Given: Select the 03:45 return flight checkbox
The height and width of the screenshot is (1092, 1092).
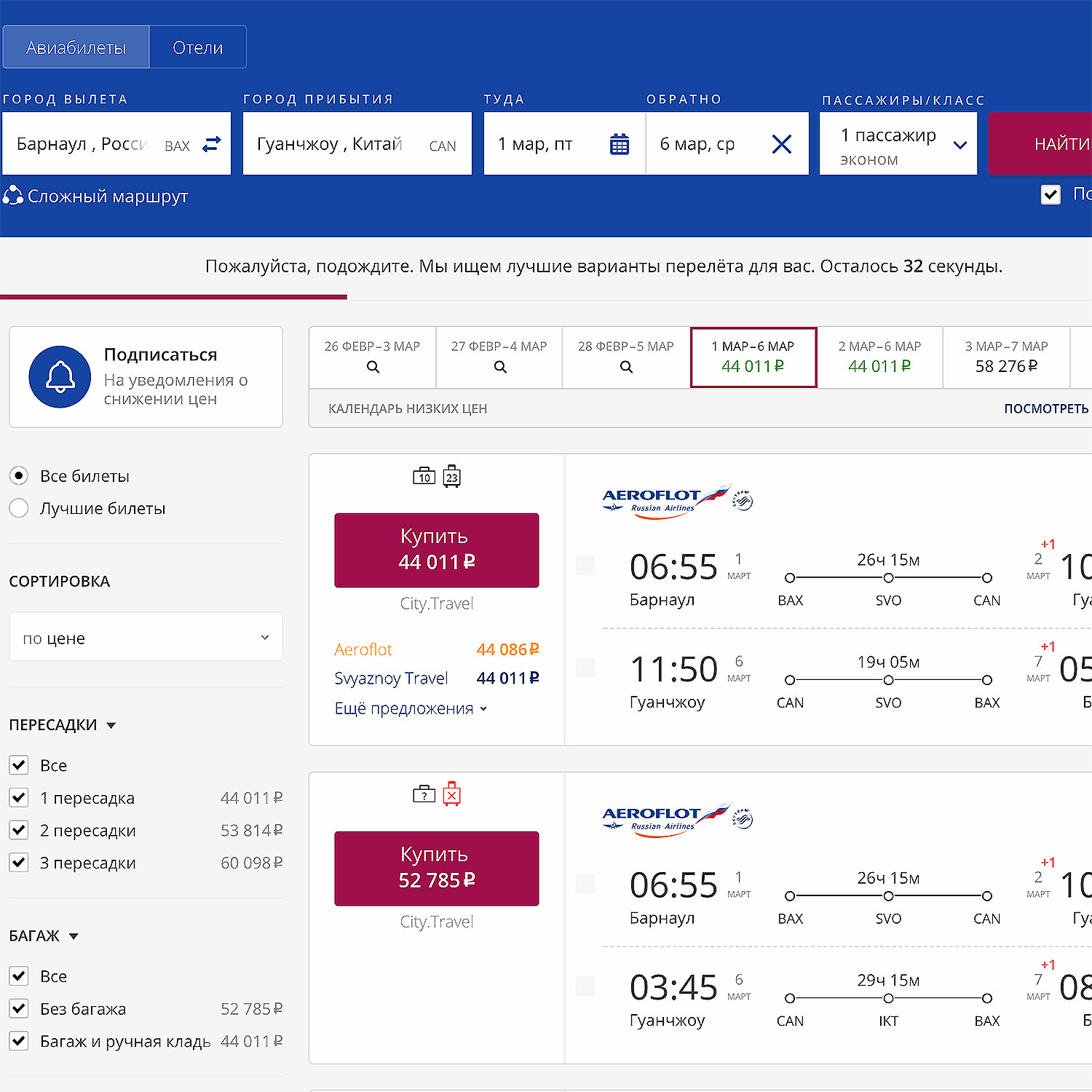Looking at the screenshot, I should [585, 986].
